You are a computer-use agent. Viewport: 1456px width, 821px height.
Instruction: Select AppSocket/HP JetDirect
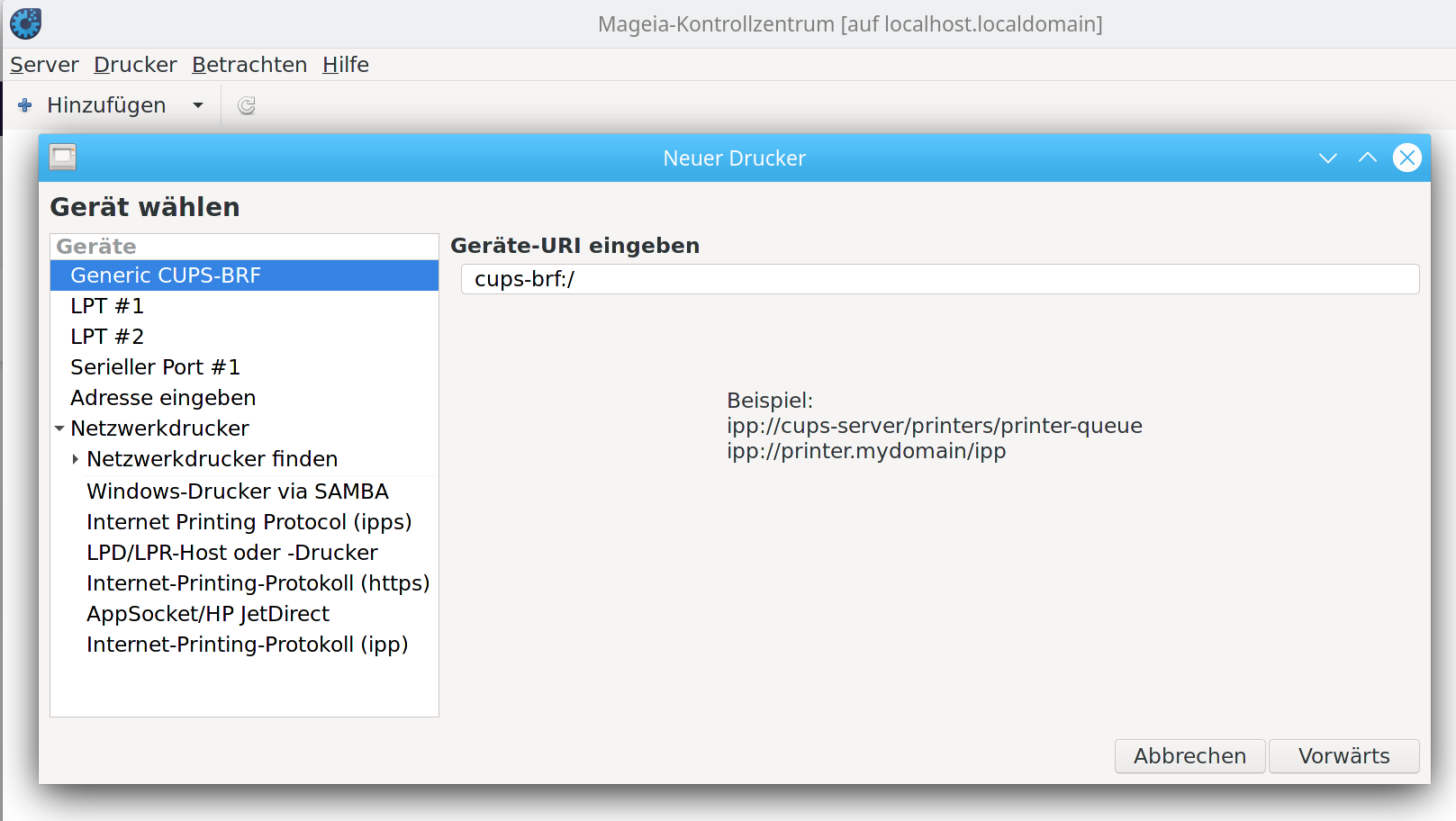(x=244, y=614)
